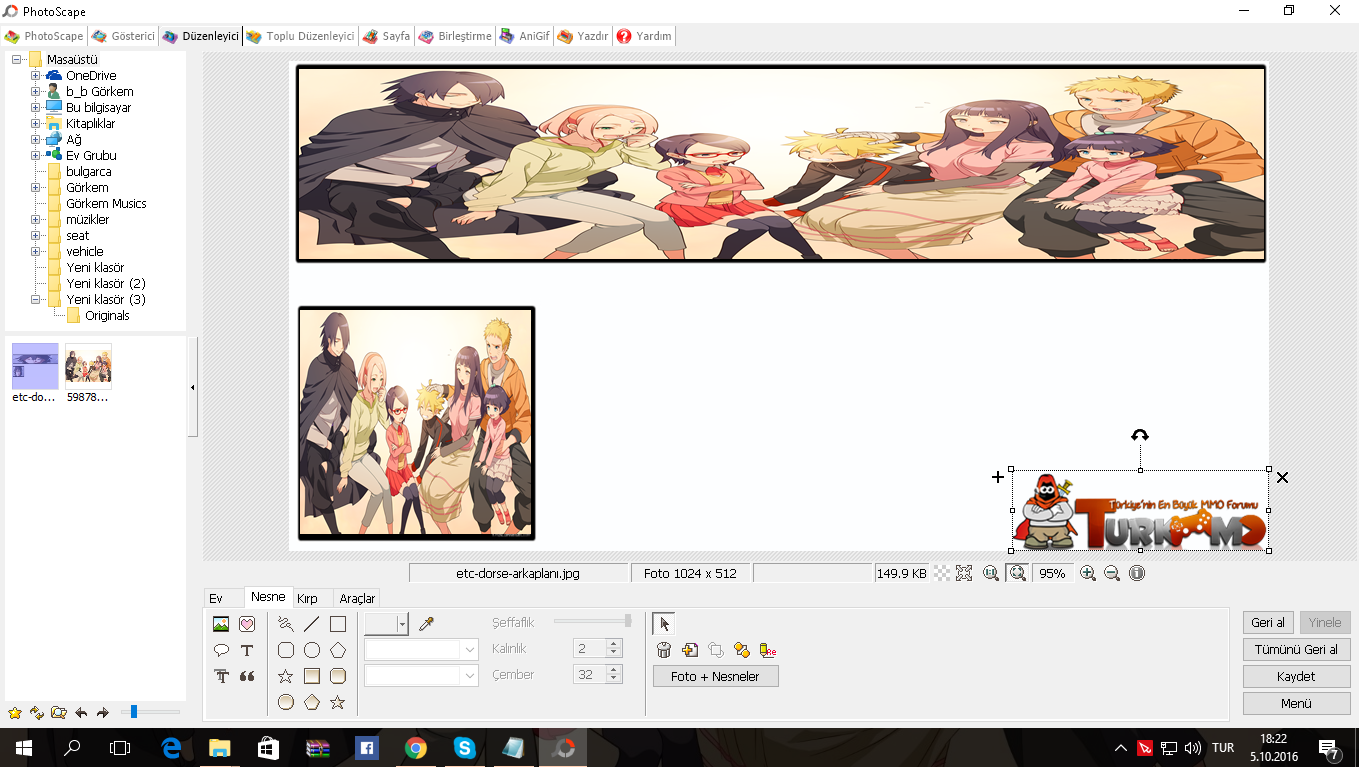Image resolution: width=1359 pixels, height=767 pixels.
Task: Select the outline rounded rectangle tool
Action: tap(286, 650)
